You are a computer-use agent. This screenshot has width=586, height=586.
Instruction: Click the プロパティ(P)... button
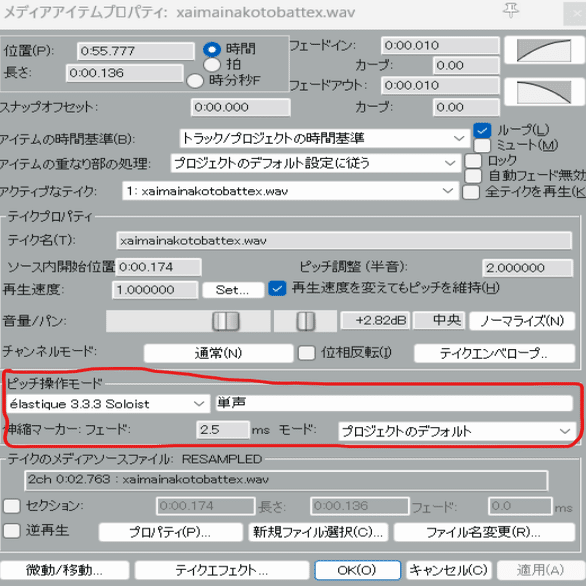171,532
